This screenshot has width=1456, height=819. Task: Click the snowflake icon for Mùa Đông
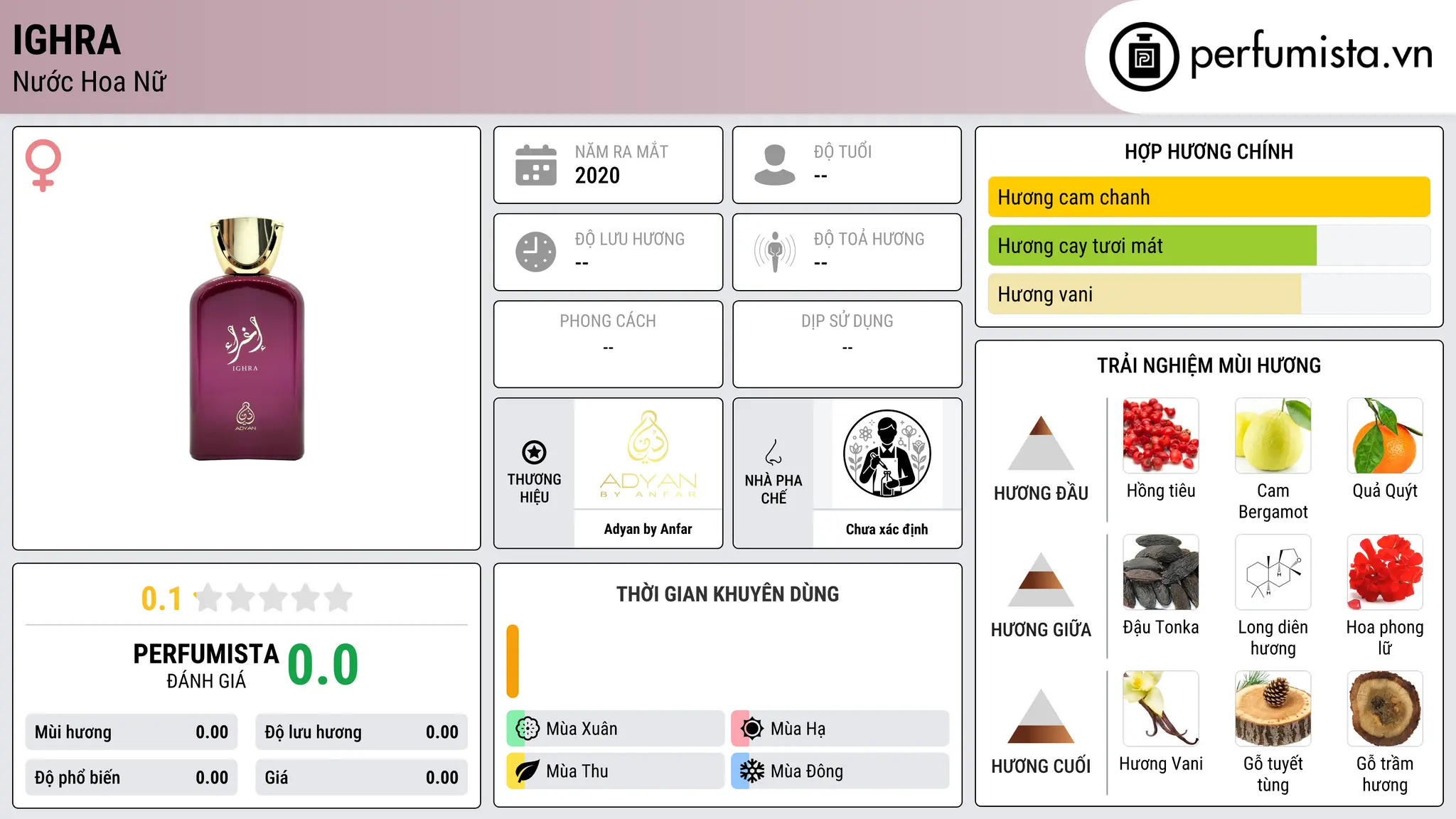click(x=751, y=771)
